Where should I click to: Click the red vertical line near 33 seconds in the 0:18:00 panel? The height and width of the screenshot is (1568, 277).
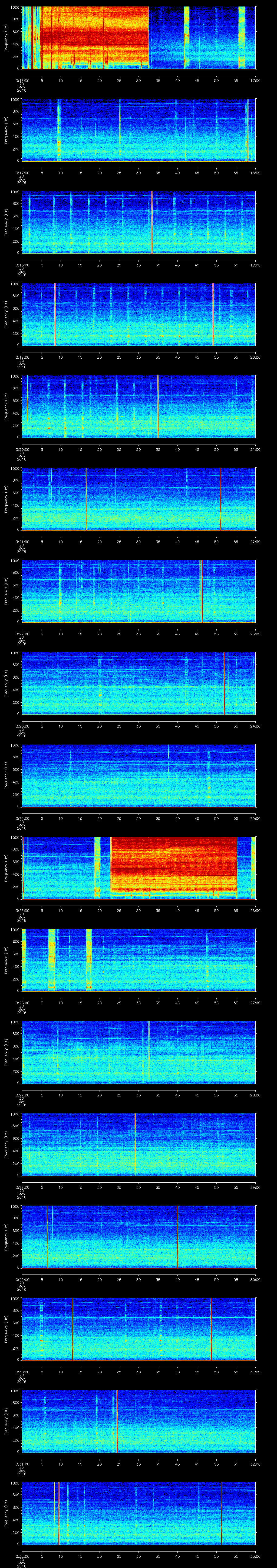pyautogui.click(x=152, y=222)
